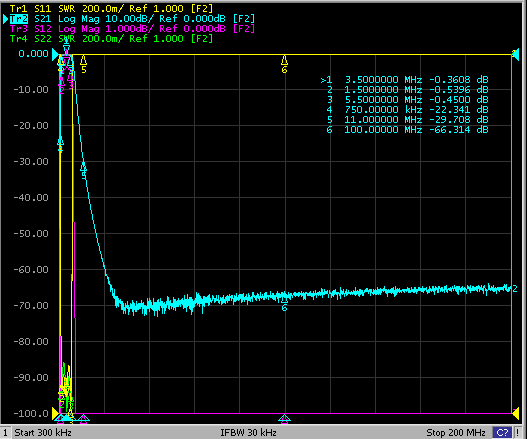Click yellow marker 5 at top of graph

[x=84, y=65]
